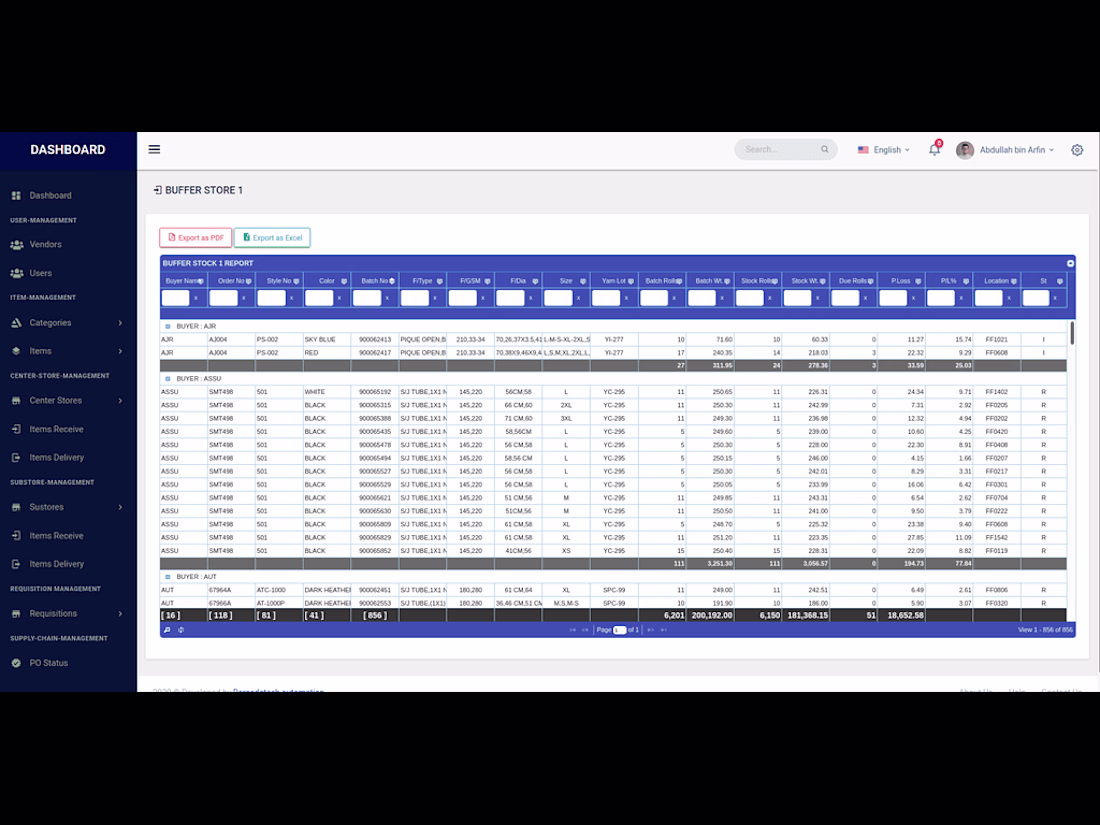The height and width of the screenshot is (825, 1100).
Task: Click the F/Type filter input
Action: coord(415,298)
